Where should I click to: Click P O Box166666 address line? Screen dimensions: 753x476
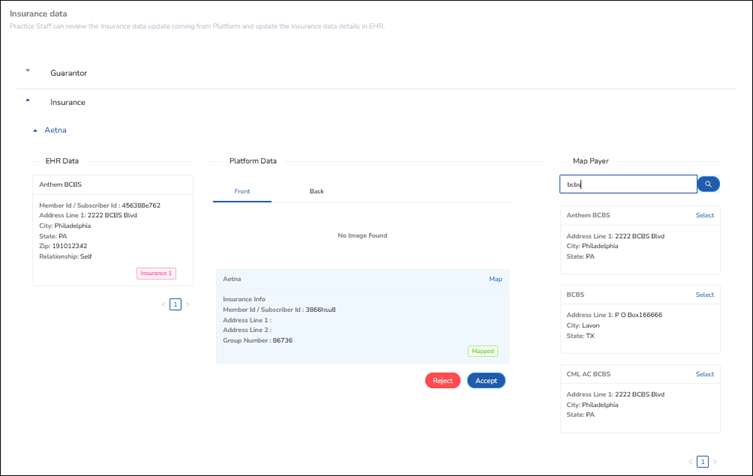click(x=614, y=315)
